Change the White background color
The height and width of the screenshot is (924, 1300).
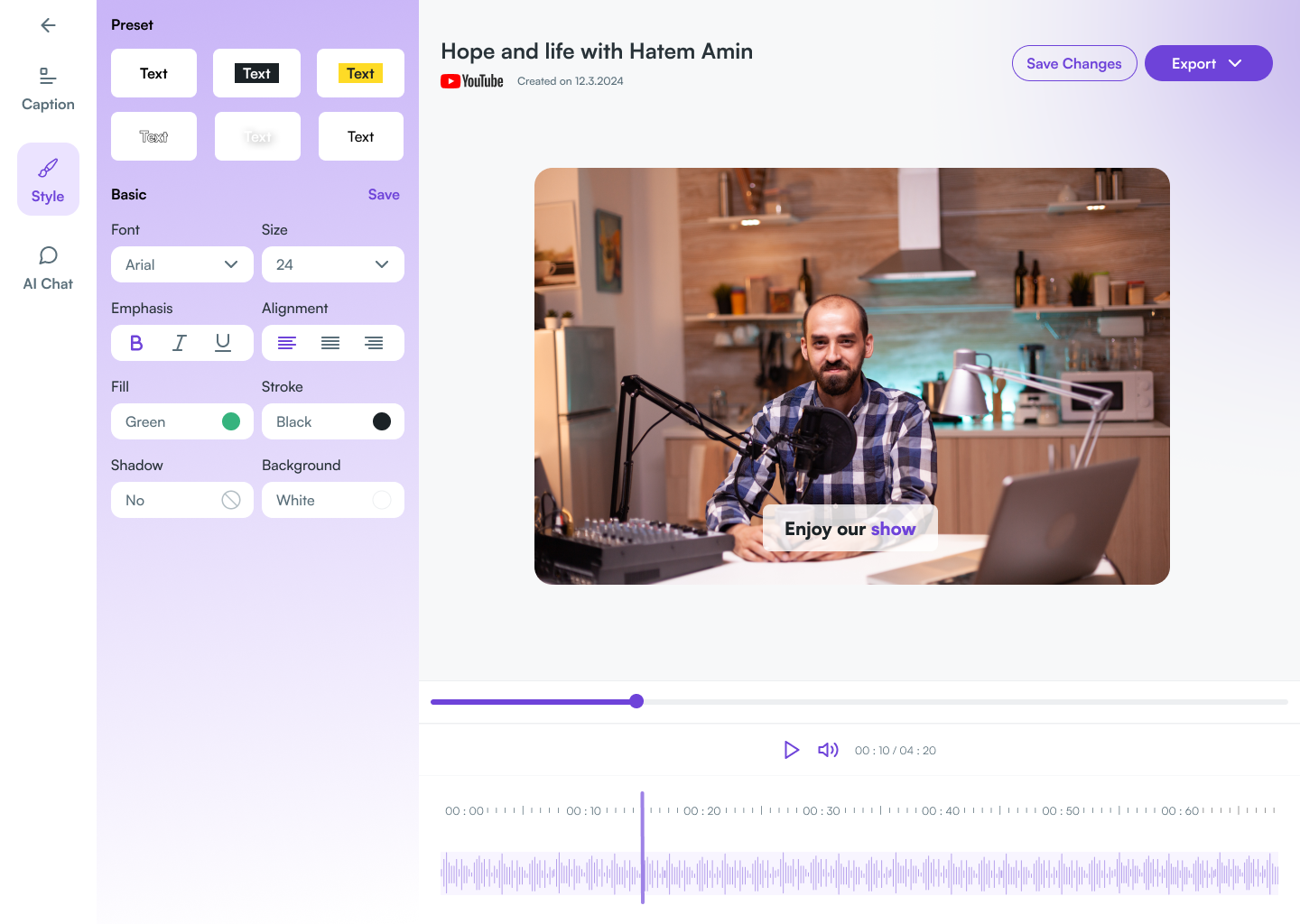333,500
